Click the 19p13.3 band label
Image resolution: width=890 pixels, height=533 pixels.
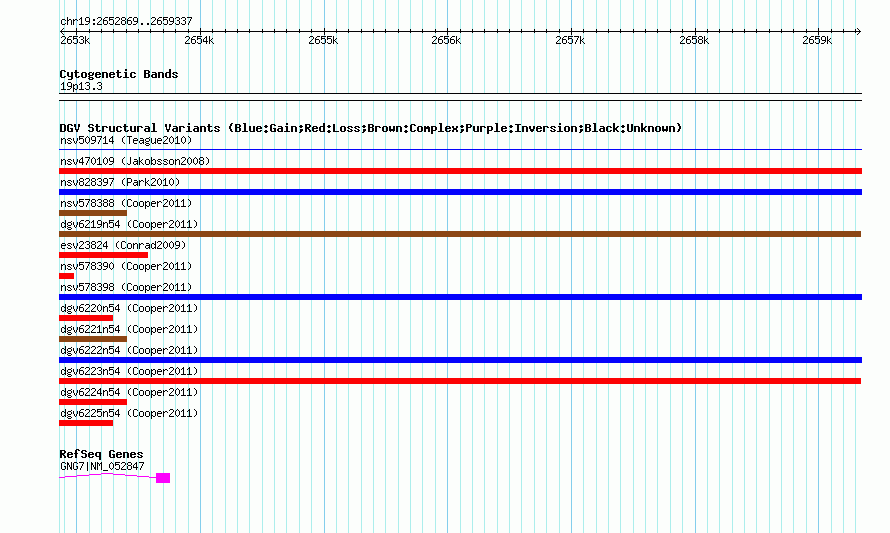[81, 86]
